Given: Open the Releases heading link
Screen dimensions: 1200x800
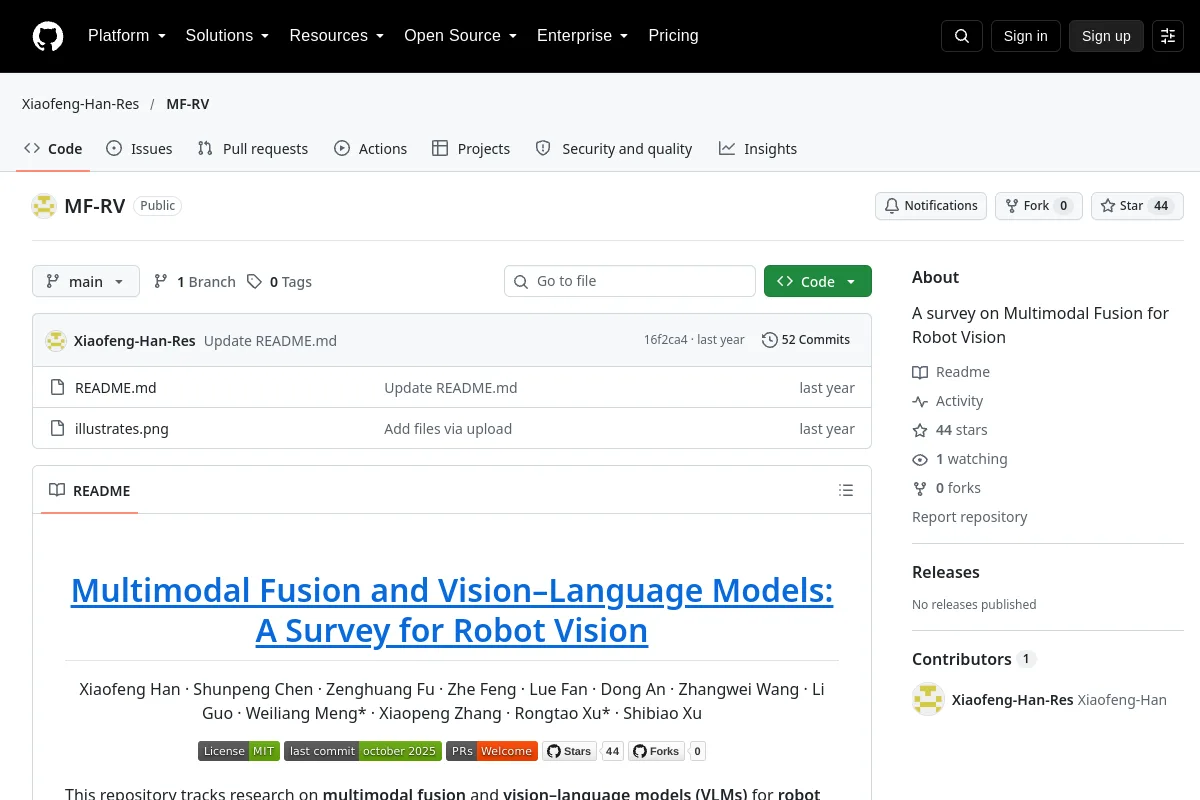Looking at the screenshot, I should (946, 572).
